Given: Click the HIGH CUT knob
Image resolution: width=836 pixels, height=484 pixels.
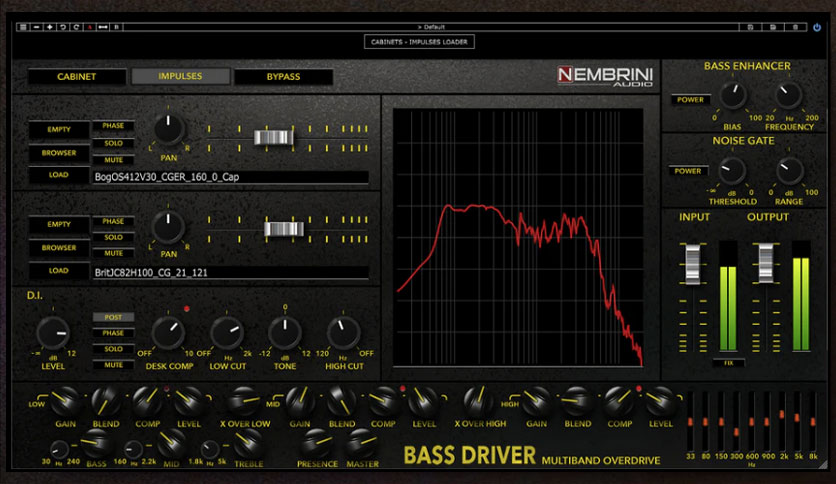Looking at the screenshot, I should click(x=343, y=333).
